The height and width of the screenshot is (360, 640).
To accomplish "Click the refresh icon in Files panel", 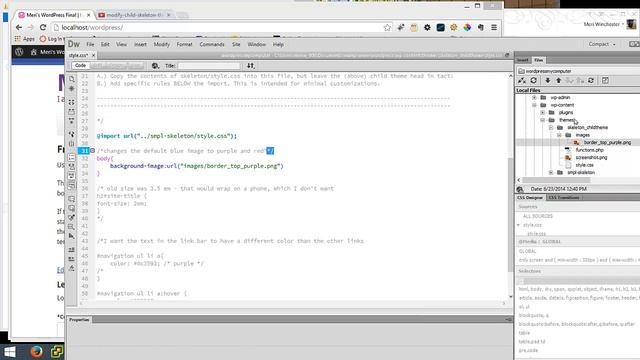I will tap(533, 80).
